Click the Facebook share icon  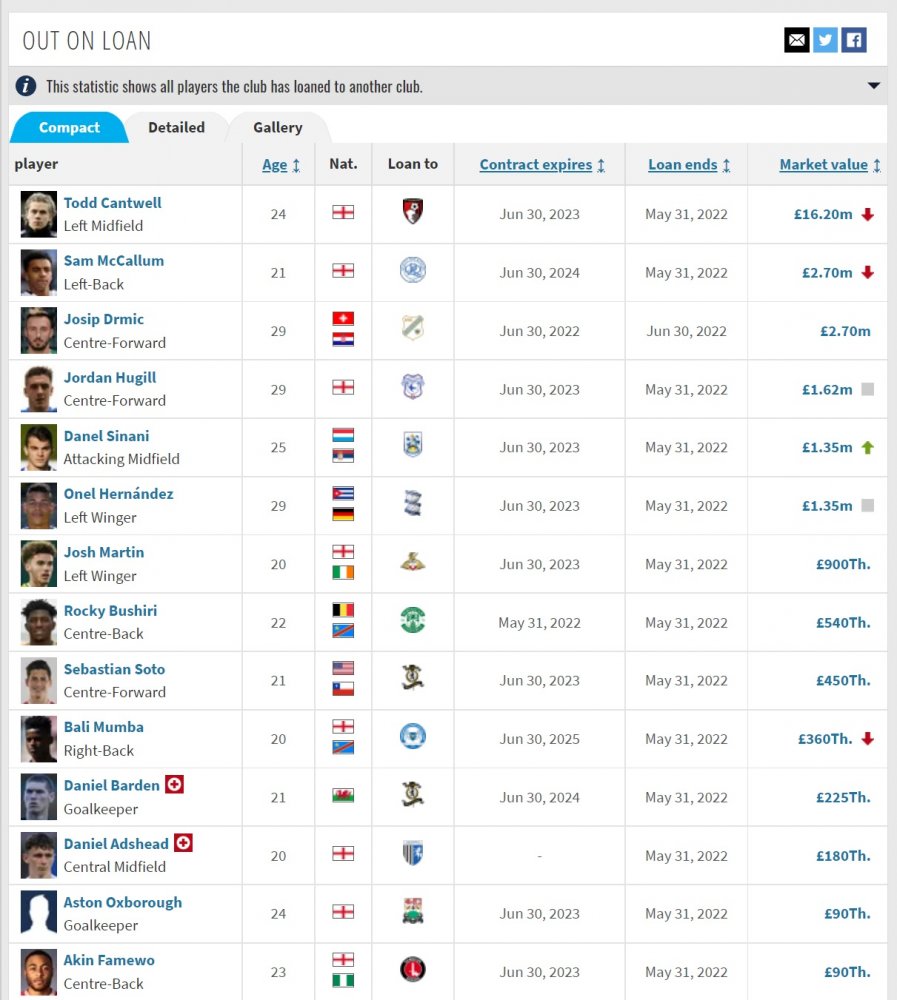click(x=854, y=40)
